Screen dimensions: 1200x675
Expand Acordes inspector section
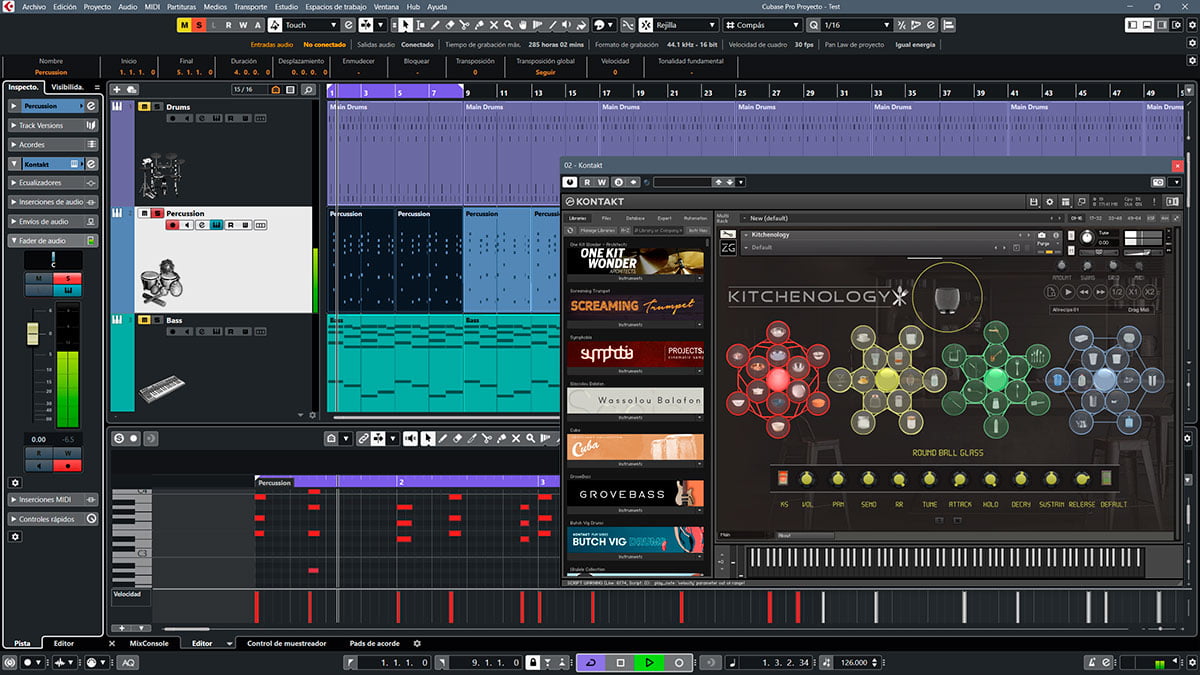53,144
